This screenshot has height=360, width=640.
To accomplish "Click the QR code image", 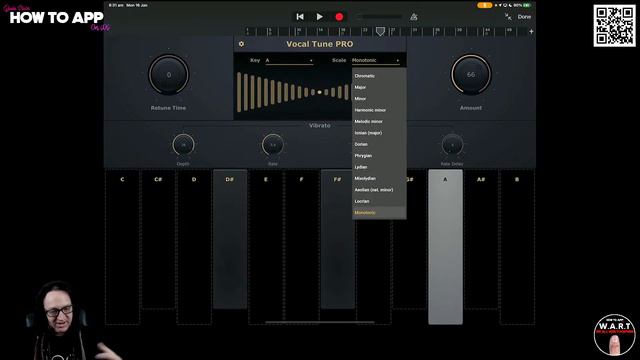I will (614, 26).
